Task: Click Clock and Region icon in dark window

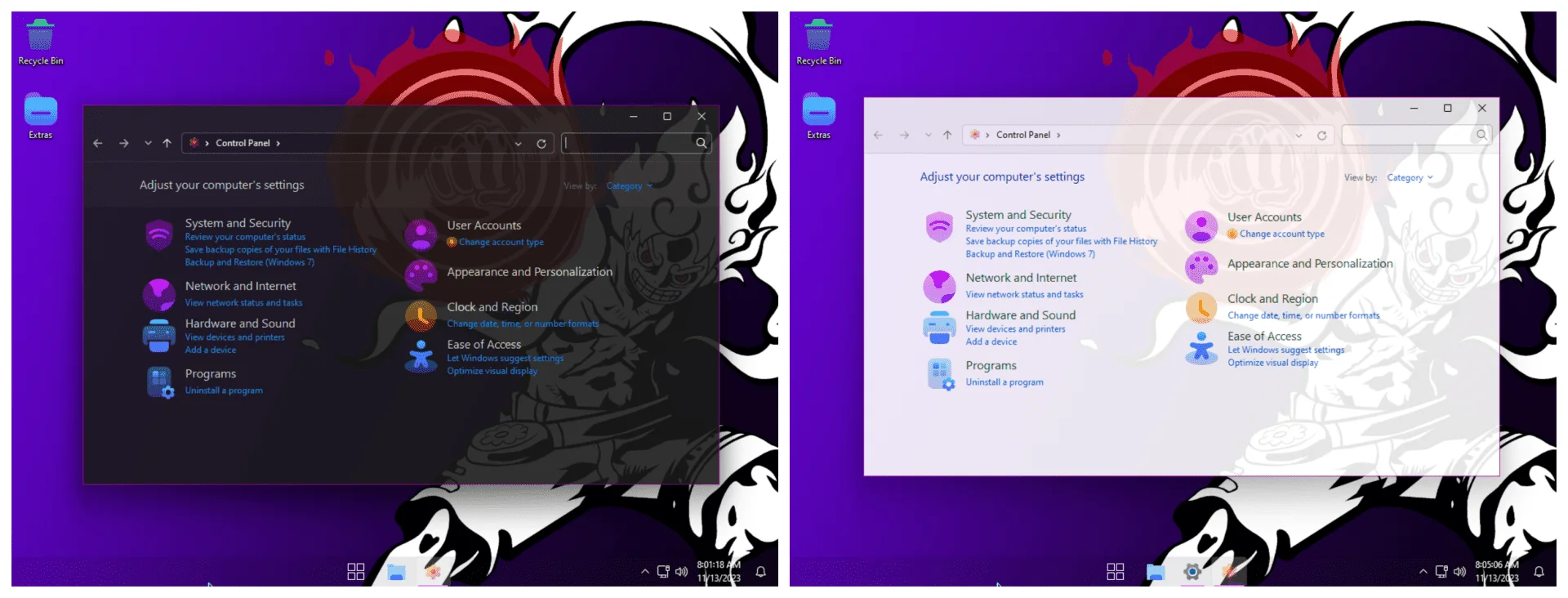Action: click(x=421, y=315)
